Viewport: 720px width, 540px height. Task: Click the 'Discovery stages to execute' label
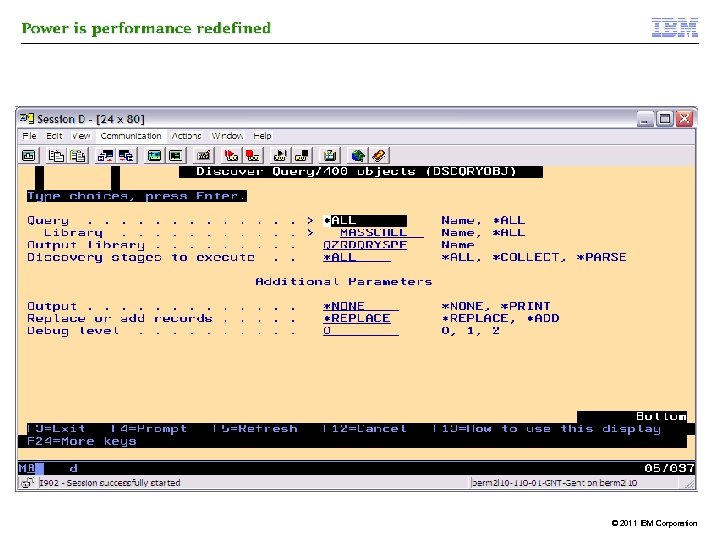click(x=141, y=257)
